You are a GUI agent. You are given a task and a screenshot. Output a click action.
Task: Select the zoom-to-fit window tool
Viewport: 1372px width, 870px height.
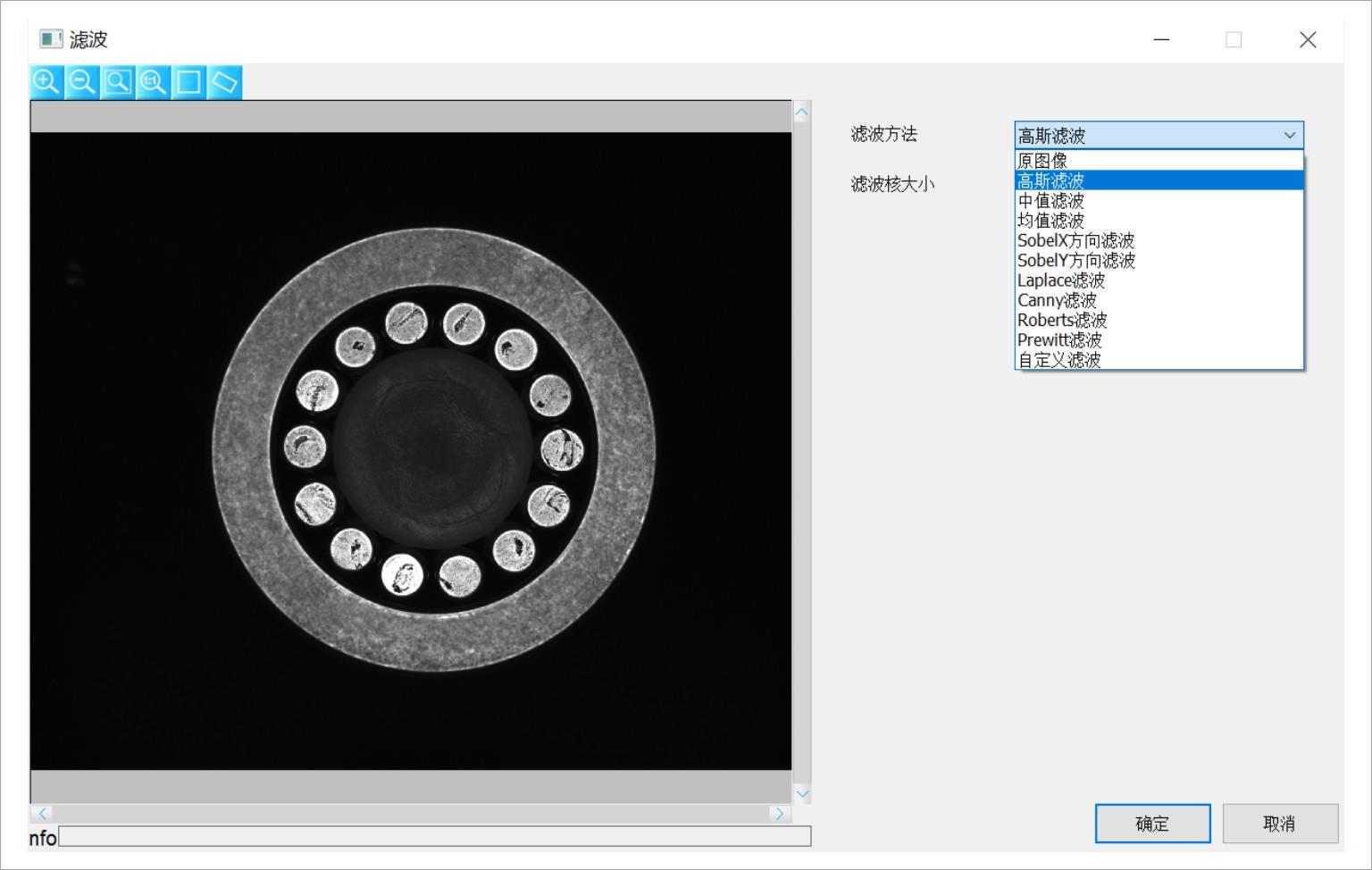coord(117,82)
